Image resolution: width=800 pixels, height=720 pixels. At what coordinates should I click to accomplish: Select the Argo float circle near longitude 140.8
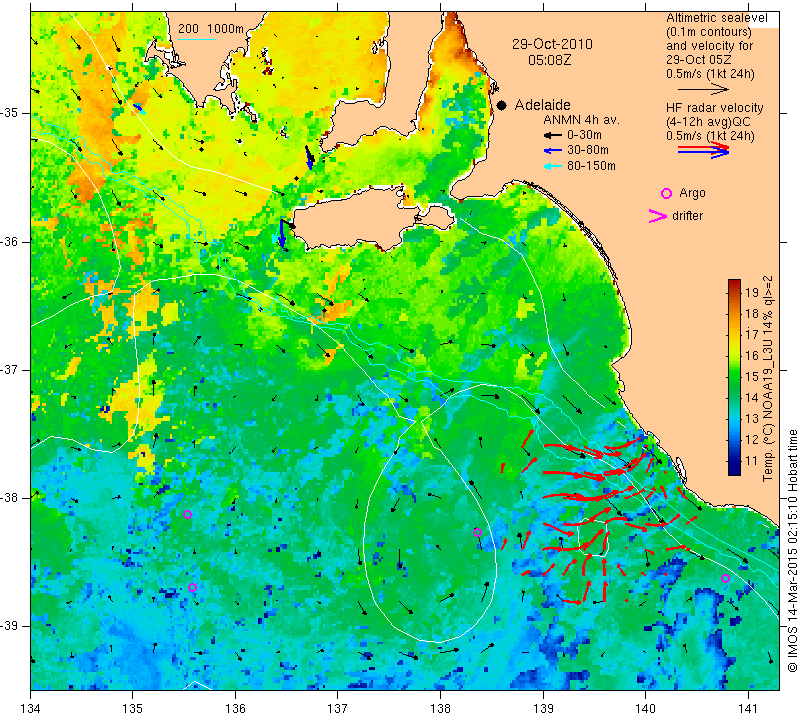pyautogui.click(x=725, y=578)
